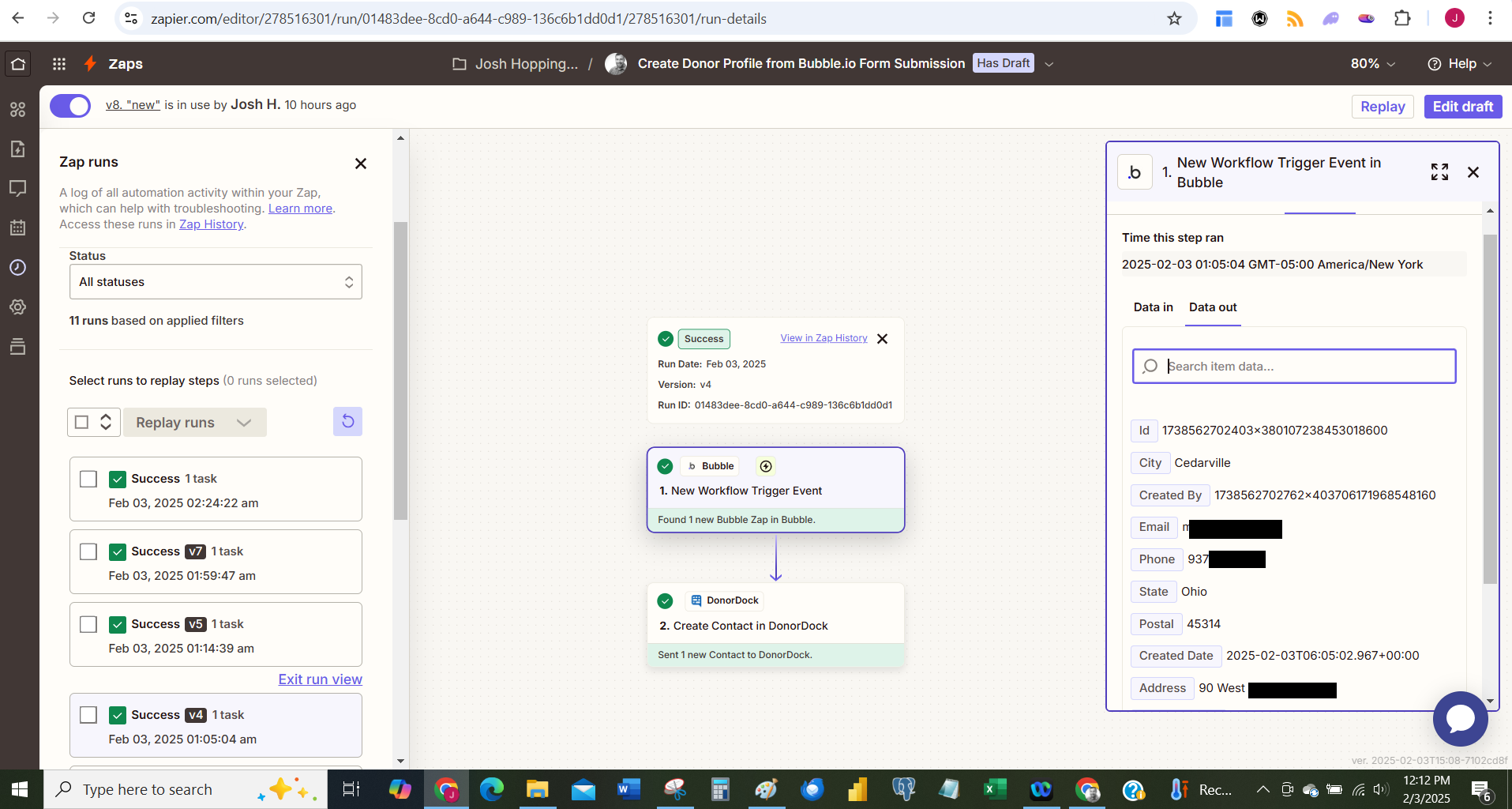Open the sidebar run history clock icon
The width and height of the screenshot is (1512, 809).
pyautogui.click(x=17, y=267)
